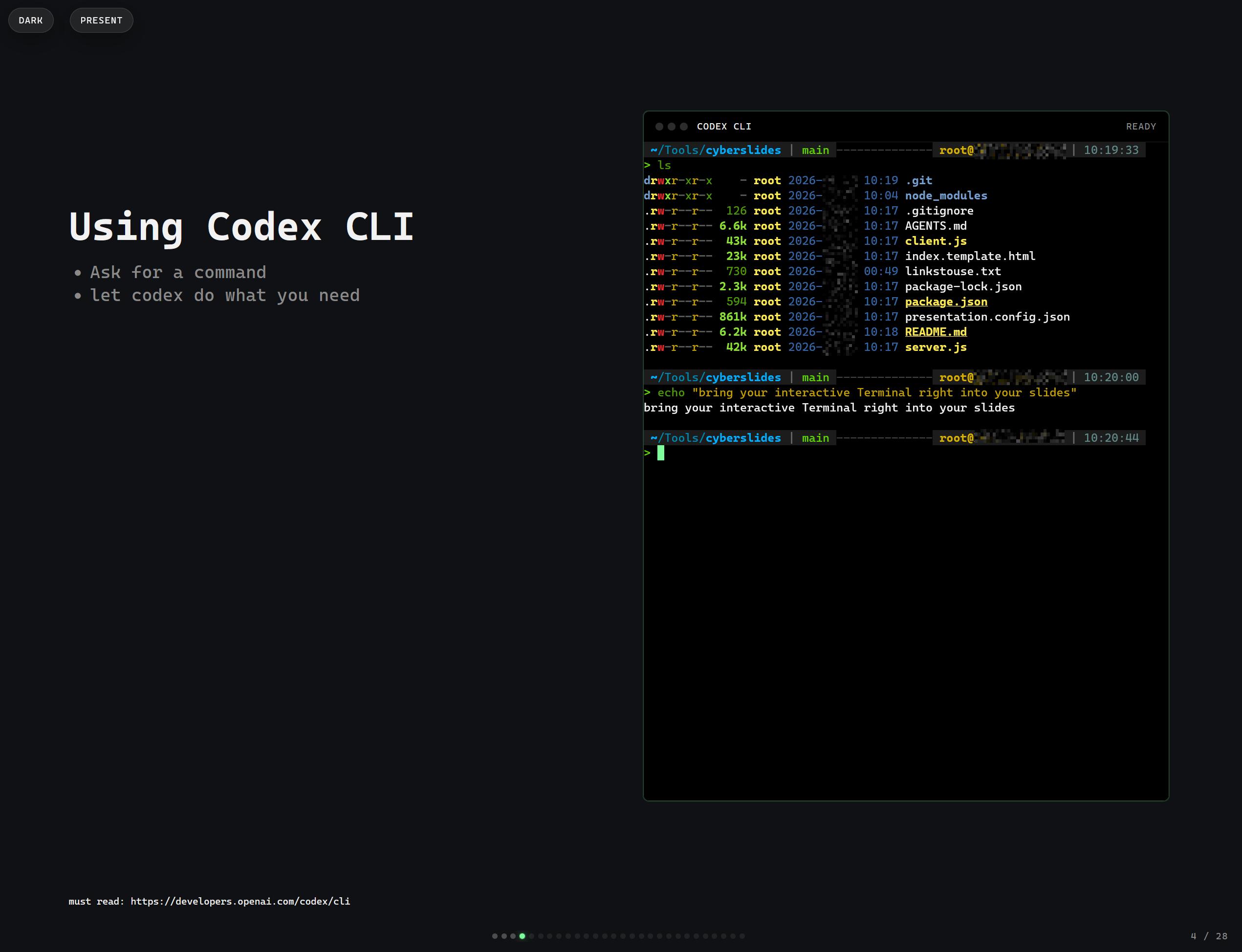Go to the slide dot right after the green one

coord(531,936)
